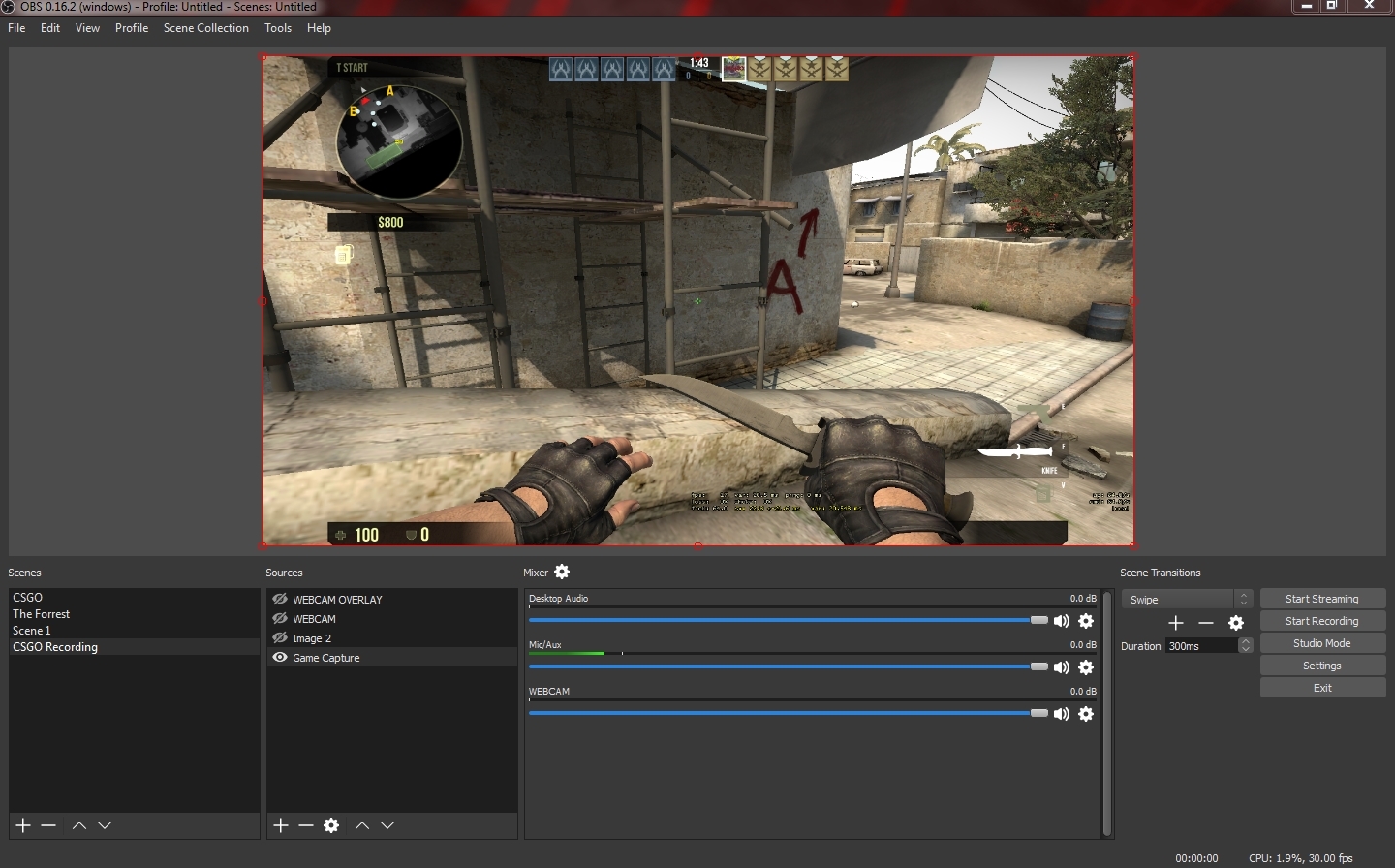This screenshot has width=1395, height=868.
Task: Select the WEBCAM source row text
Action: coord(315,618)
